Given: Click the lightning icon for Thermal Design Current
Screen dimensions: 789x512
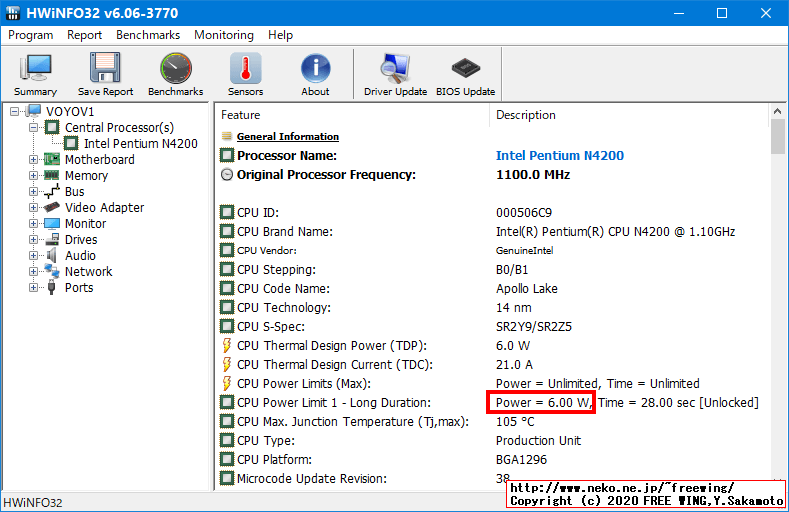Looking at the screenshot, I should coord(227,364).
